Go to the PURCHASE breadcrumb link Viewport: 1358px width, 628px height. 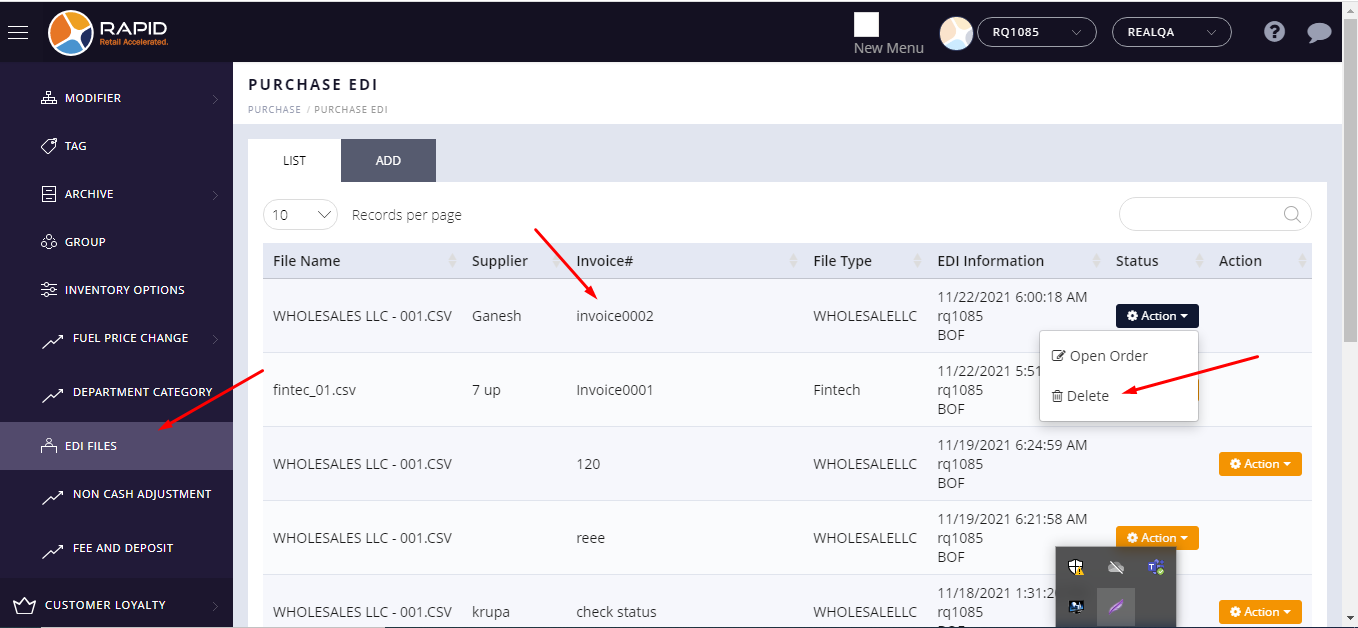coord(274,109)
